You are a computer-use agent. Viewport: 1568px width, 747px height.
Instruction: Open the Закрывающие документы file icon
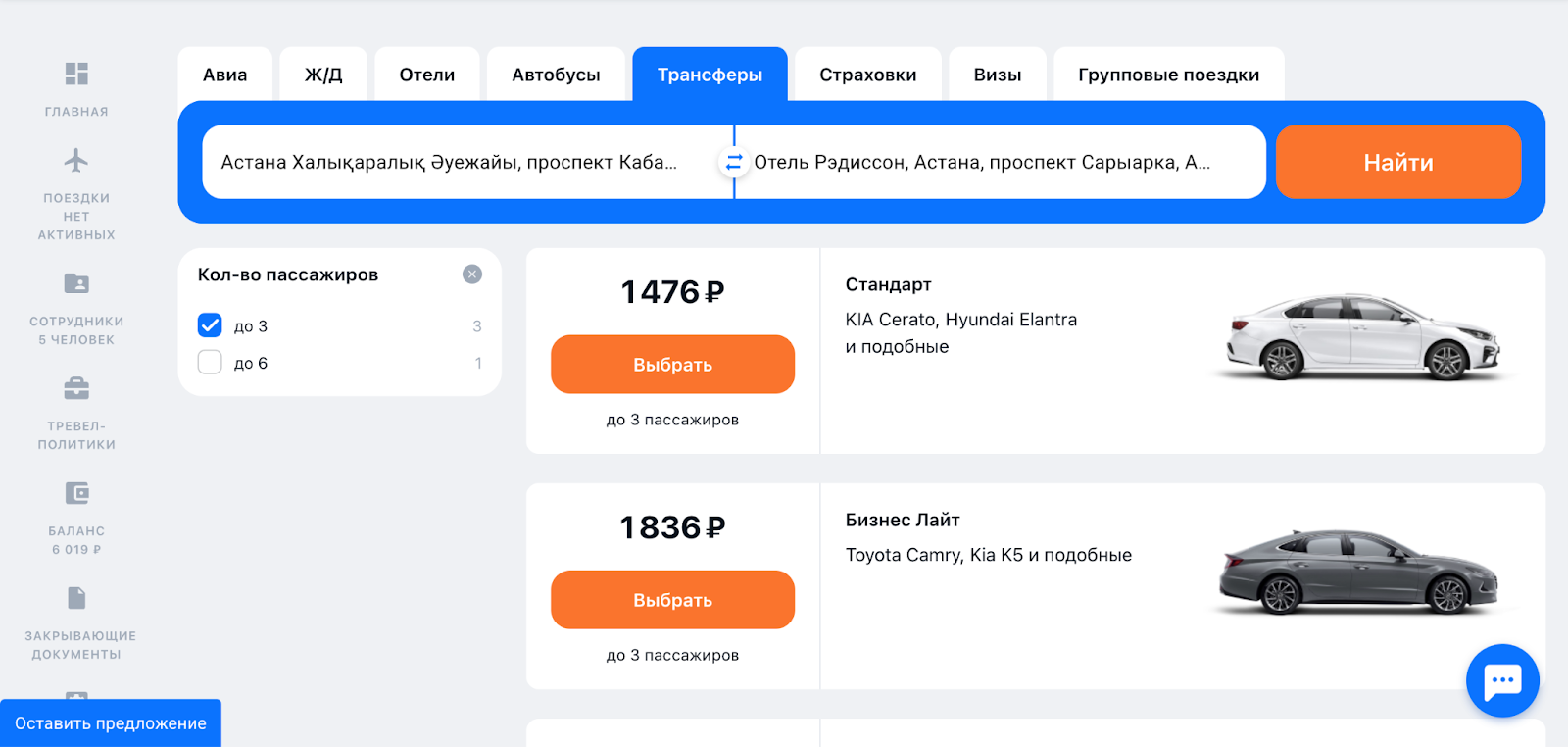point(76,598)
